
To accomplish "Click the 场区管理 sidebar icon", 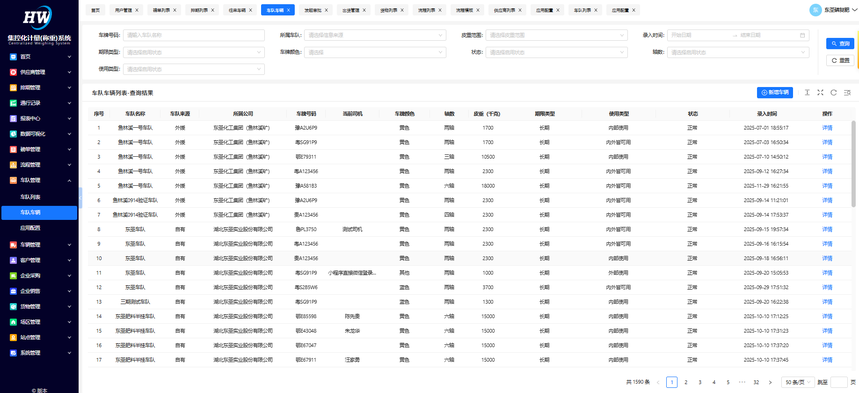I will pyautogui.click(x=13, y=322).
